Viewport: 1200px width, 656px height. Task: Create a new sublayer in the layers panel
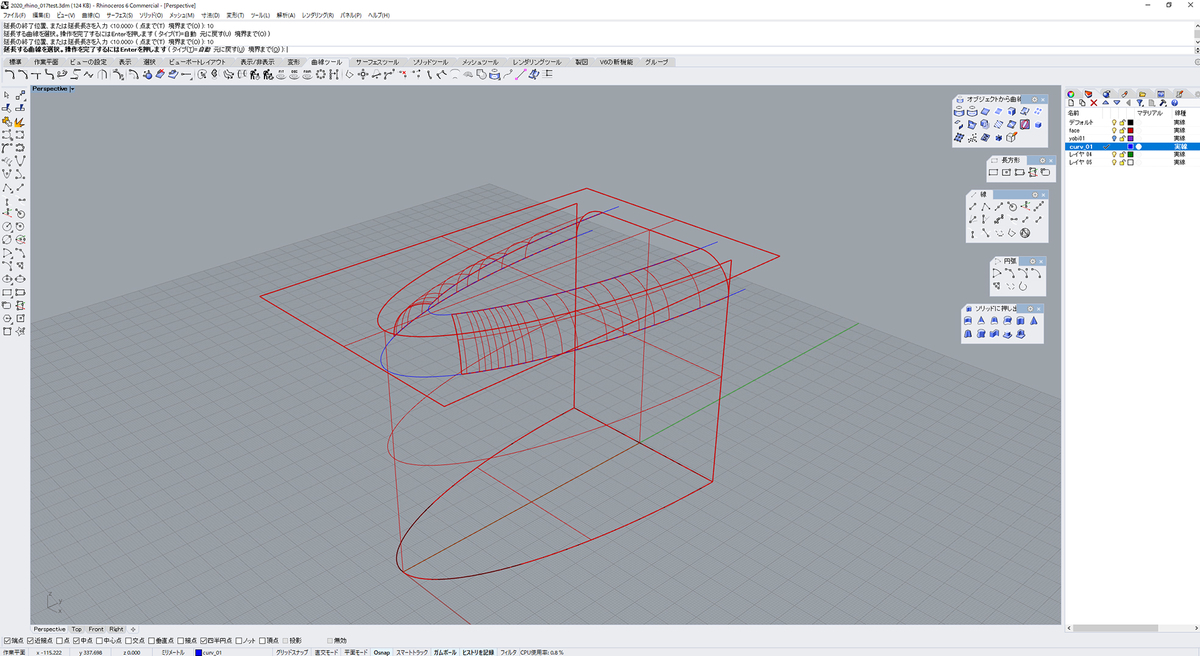pyautogui.click(x=1082, y=103)
